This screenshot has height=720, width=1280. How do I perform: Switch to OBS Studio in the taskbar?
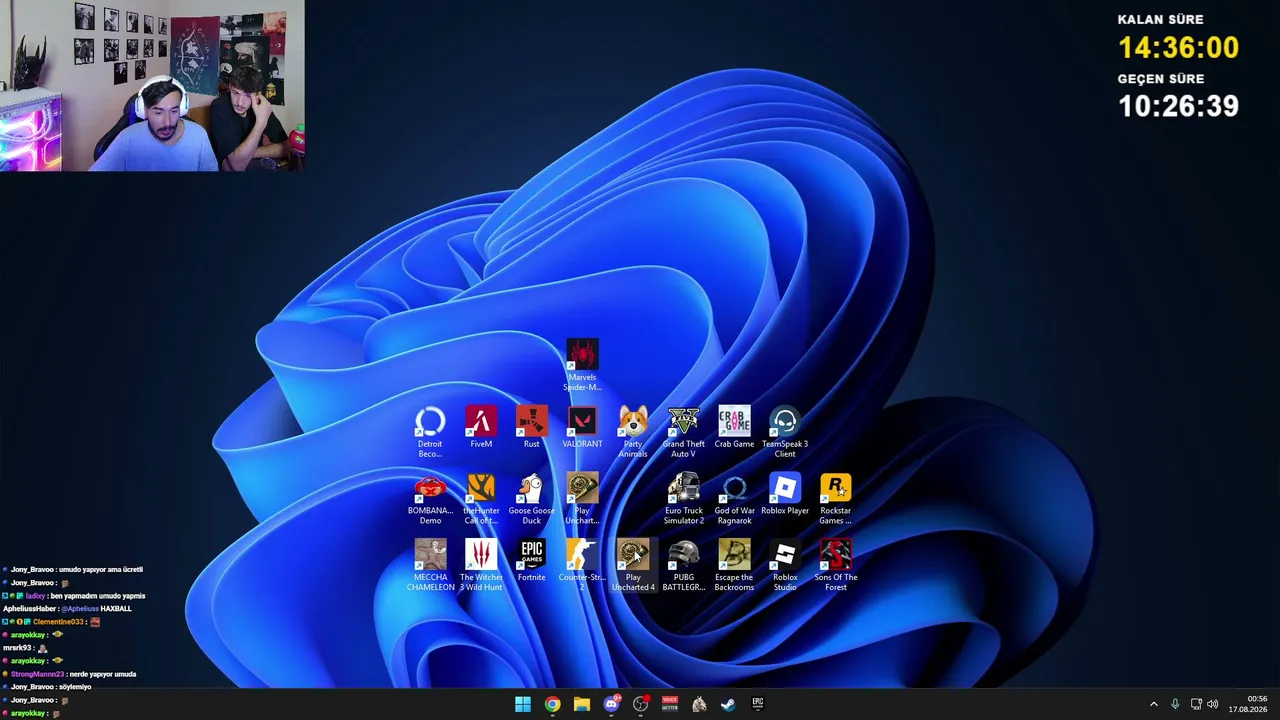[641, 704]
